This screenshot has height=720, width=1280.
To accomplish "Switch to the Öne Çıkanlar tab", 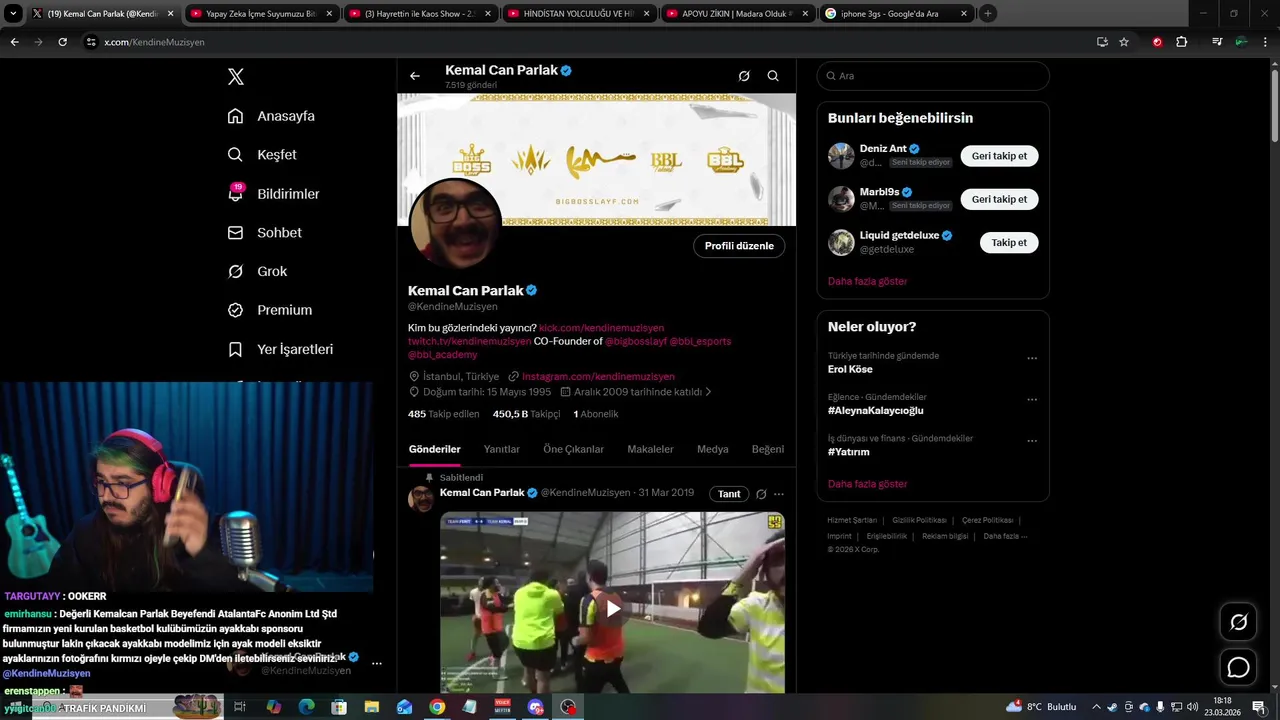I will 573,450.
